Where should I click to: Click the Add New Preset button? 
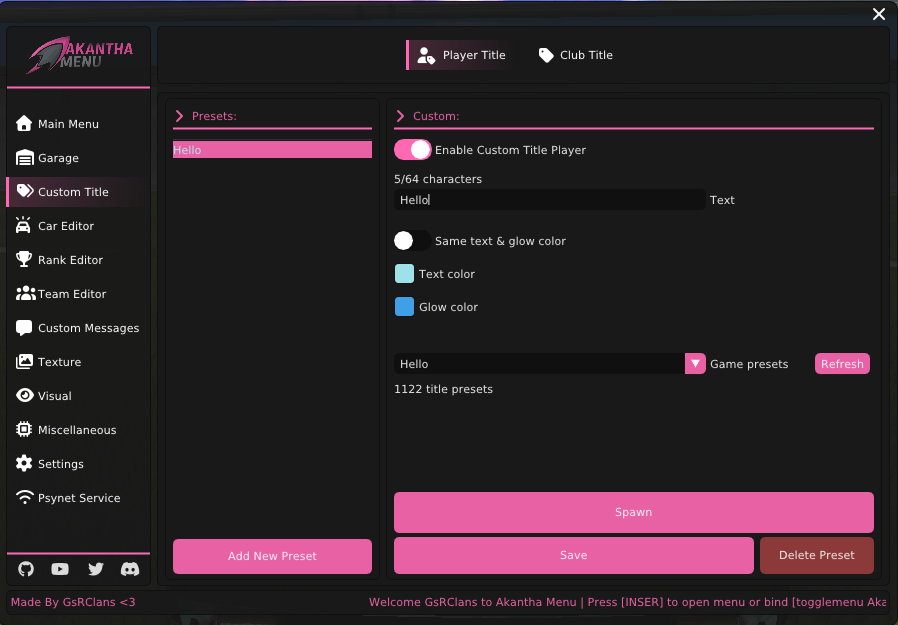coord(272,556)
